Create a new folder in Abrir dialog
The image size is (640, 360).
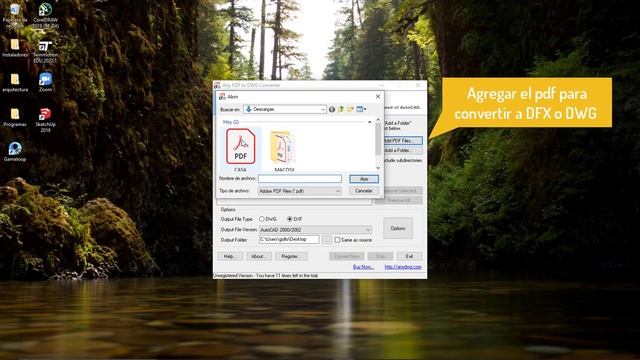351,109
